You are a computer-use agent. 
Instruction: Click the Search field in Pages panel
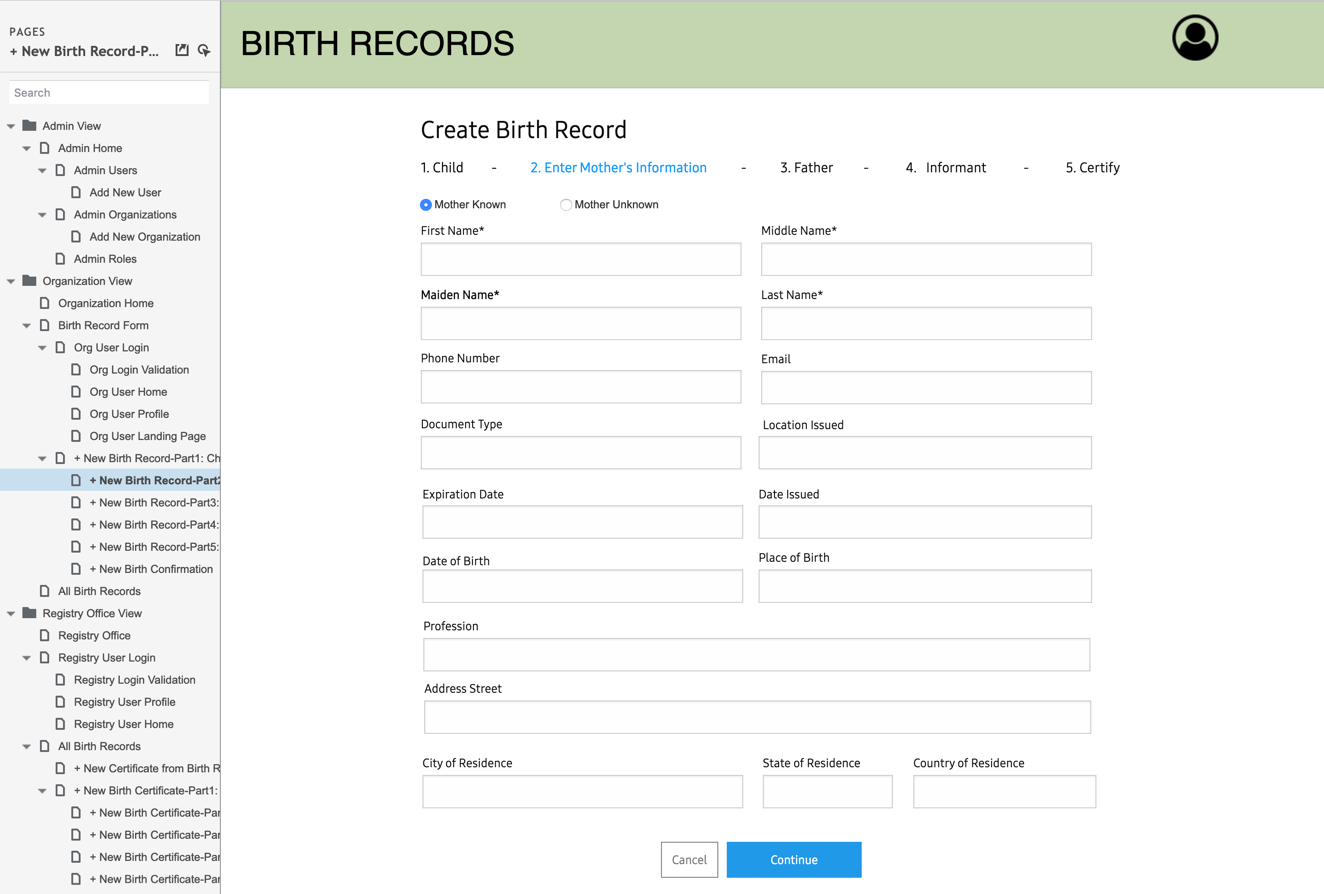[109, 93]
